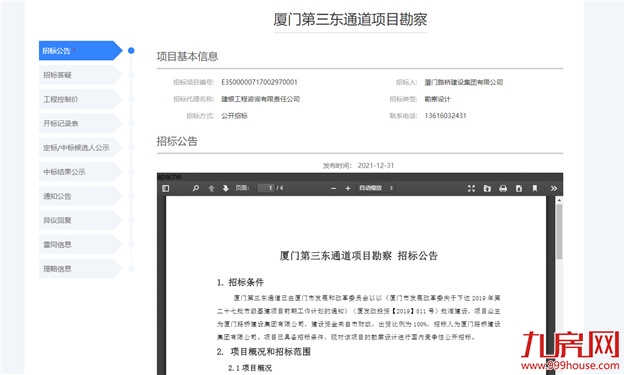The image size is (625, 375).
Task: Click the PDF viewer vertical scrollbar thumb
Action: click(559, 232)
